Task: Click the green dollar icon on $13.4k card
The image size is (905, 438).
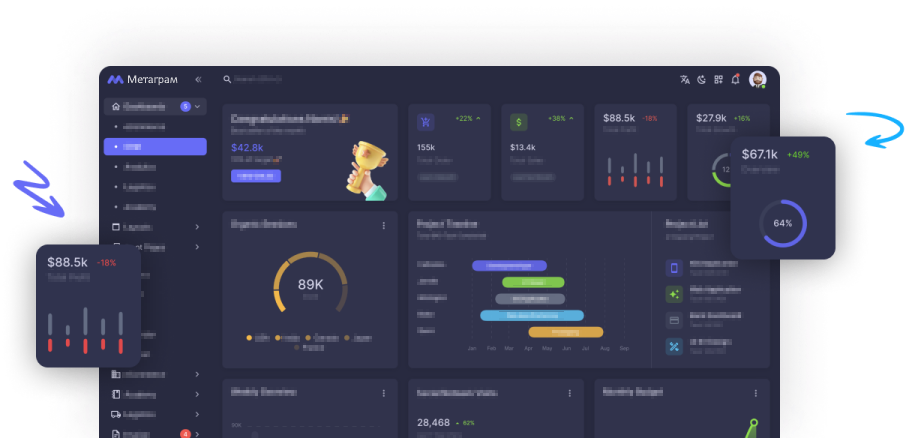Action: coord(518,122)
